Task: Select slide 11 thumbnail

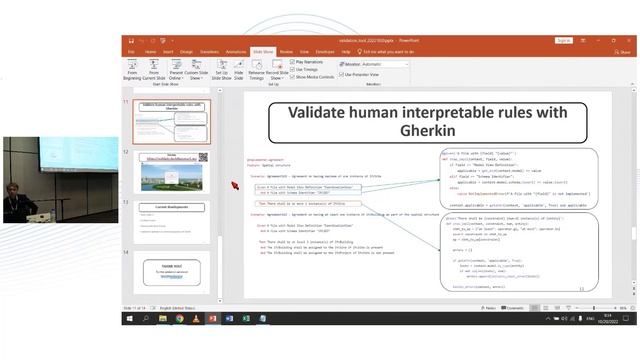Action: 172,122
